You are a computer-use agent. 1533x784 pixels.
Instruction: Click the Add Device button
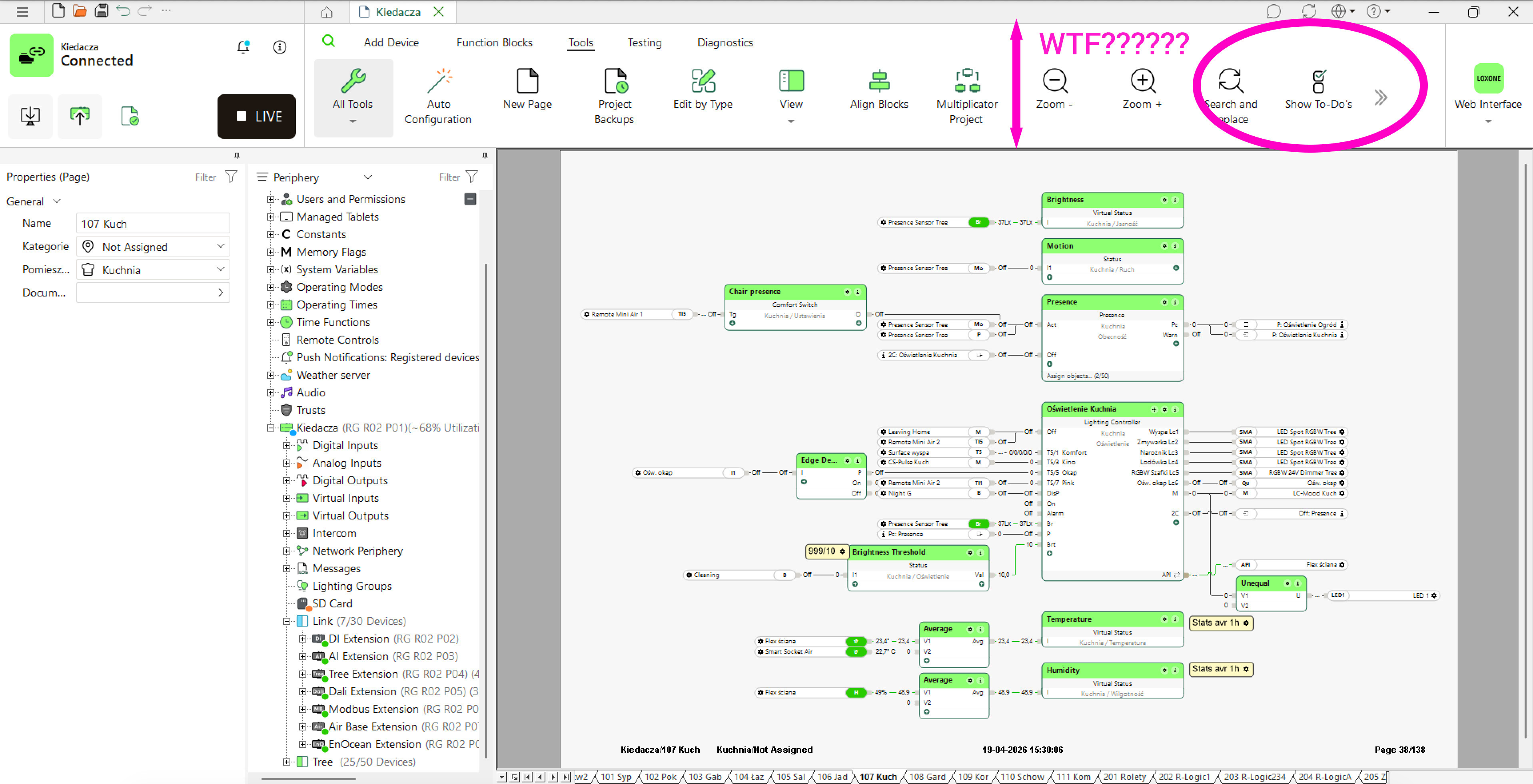[x=391, y=42]
